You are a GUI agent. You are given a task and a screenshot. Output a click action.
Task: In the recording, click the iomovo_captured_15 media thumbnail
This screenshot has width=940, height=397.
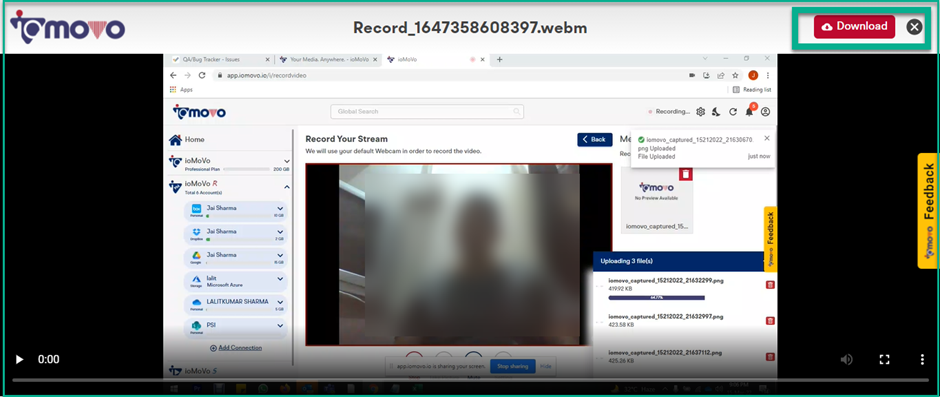point(656,200)
